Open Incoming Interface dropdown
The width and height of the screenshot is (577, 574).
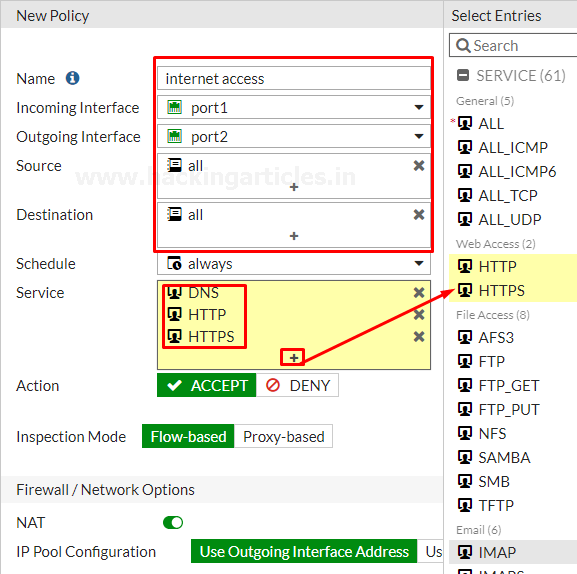[x=419, y=107]
